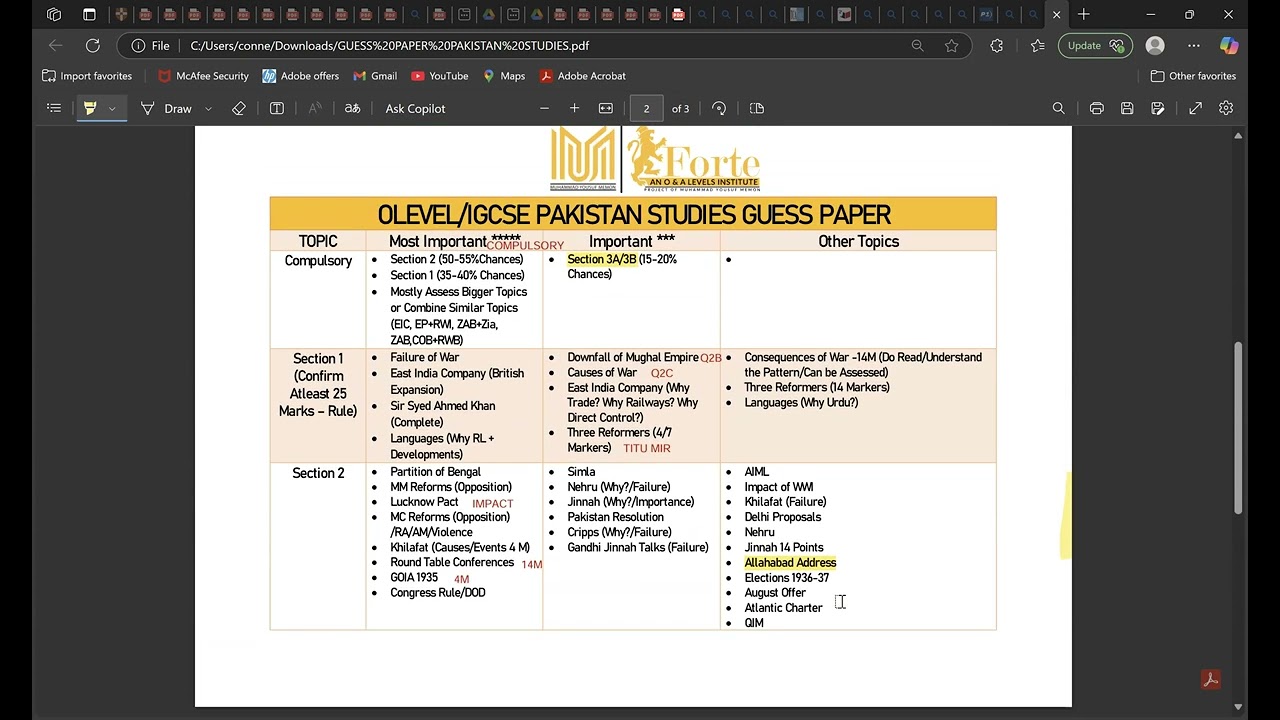Click the Fit to width icon

[x=606, y=108]
